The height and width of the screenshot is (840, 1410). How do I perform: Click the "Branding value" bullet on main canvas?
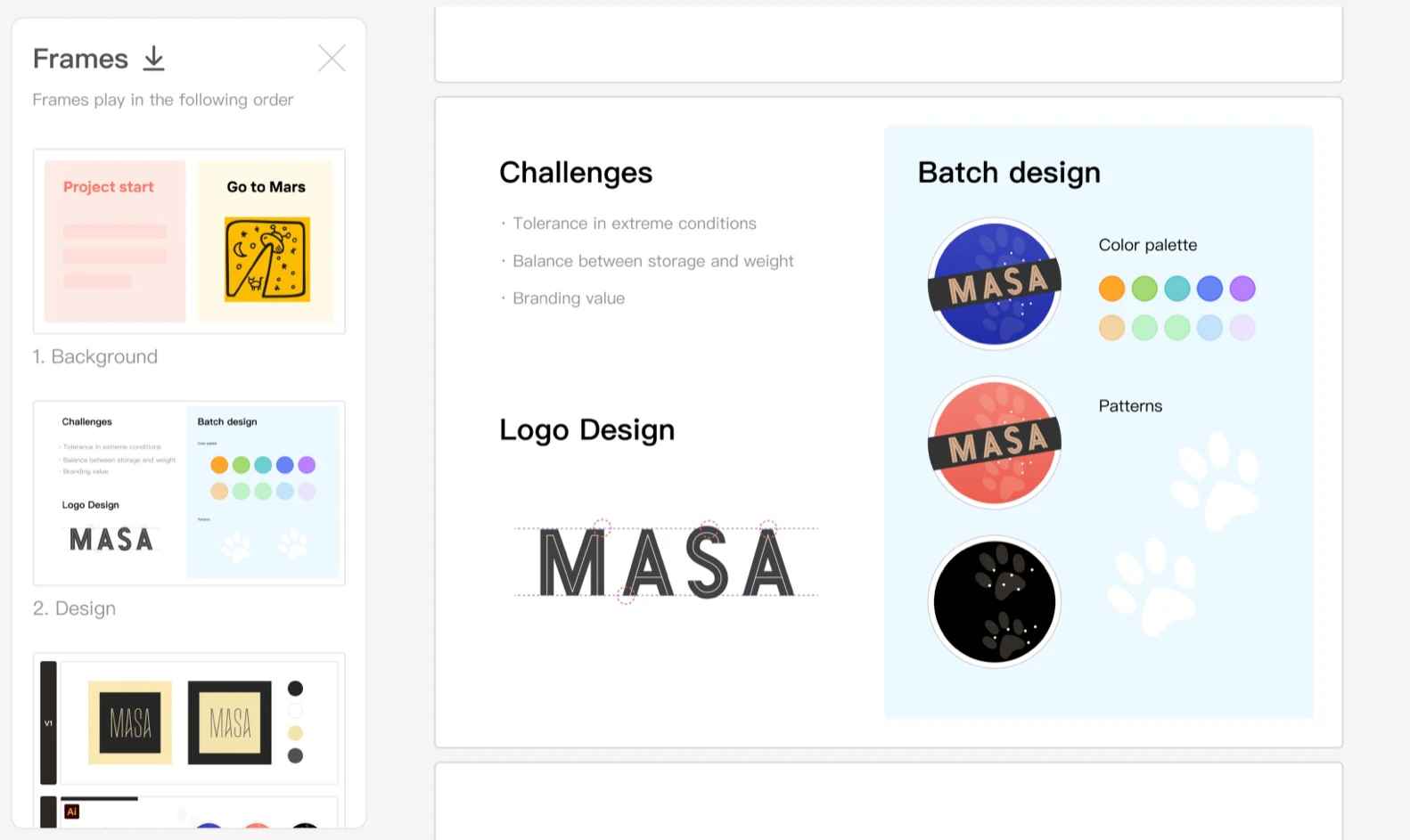[x=569, y=298]
